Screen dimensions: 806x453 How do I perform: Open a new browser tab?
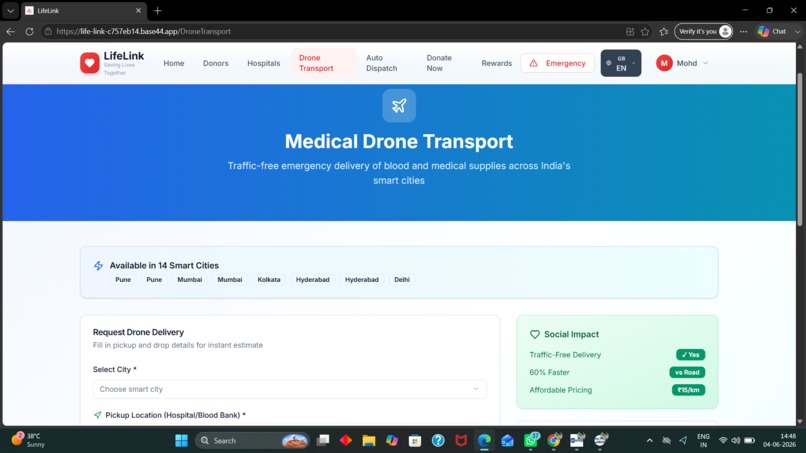157,10
